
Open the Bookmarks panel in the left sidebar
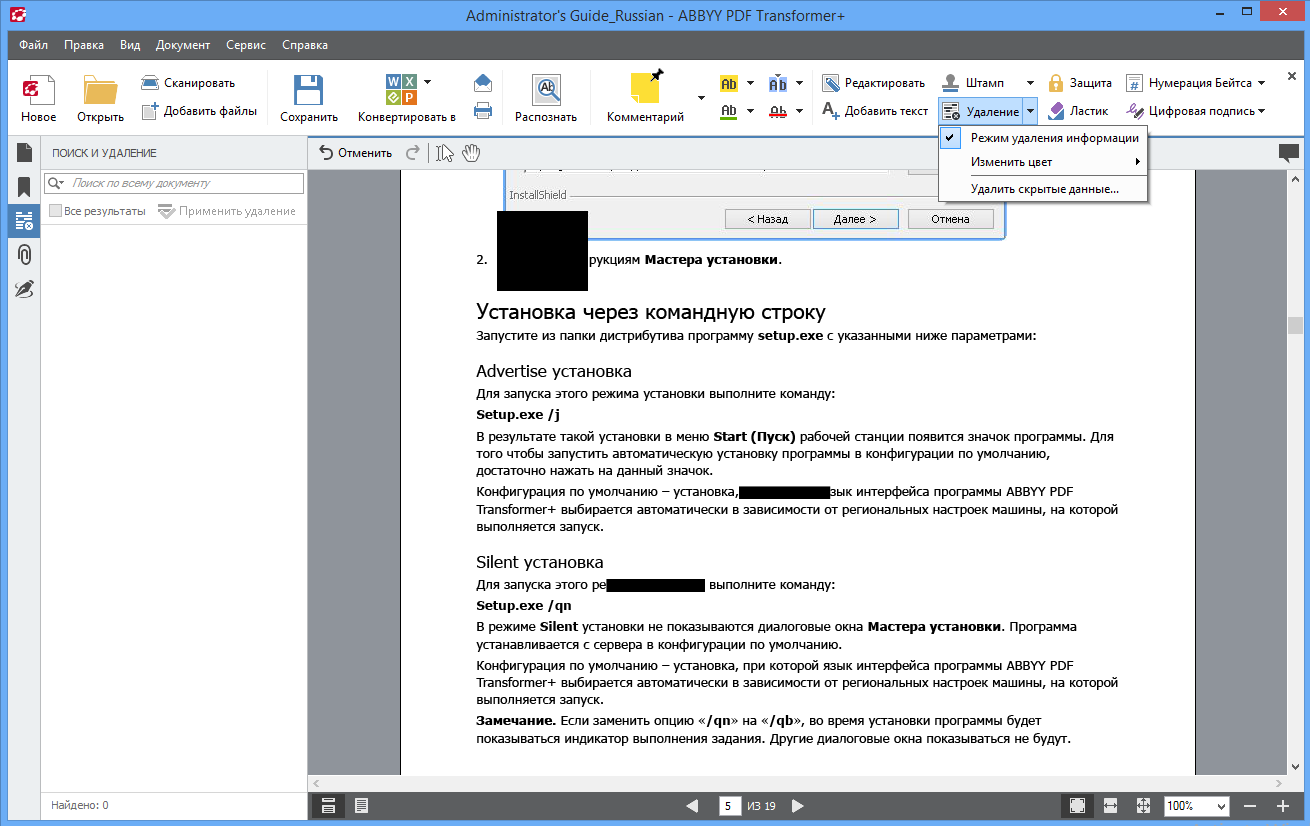coord(24,187)
